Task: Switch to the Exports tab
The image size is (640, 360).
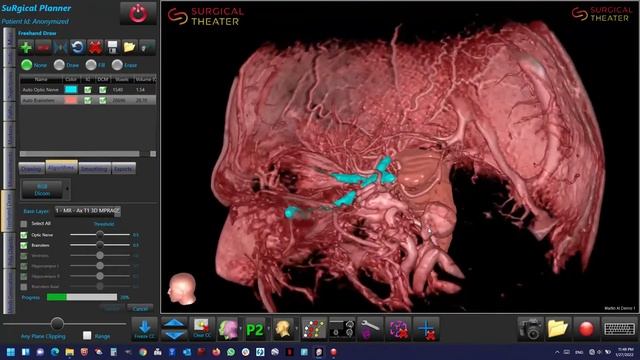Action: coord(123,169)
